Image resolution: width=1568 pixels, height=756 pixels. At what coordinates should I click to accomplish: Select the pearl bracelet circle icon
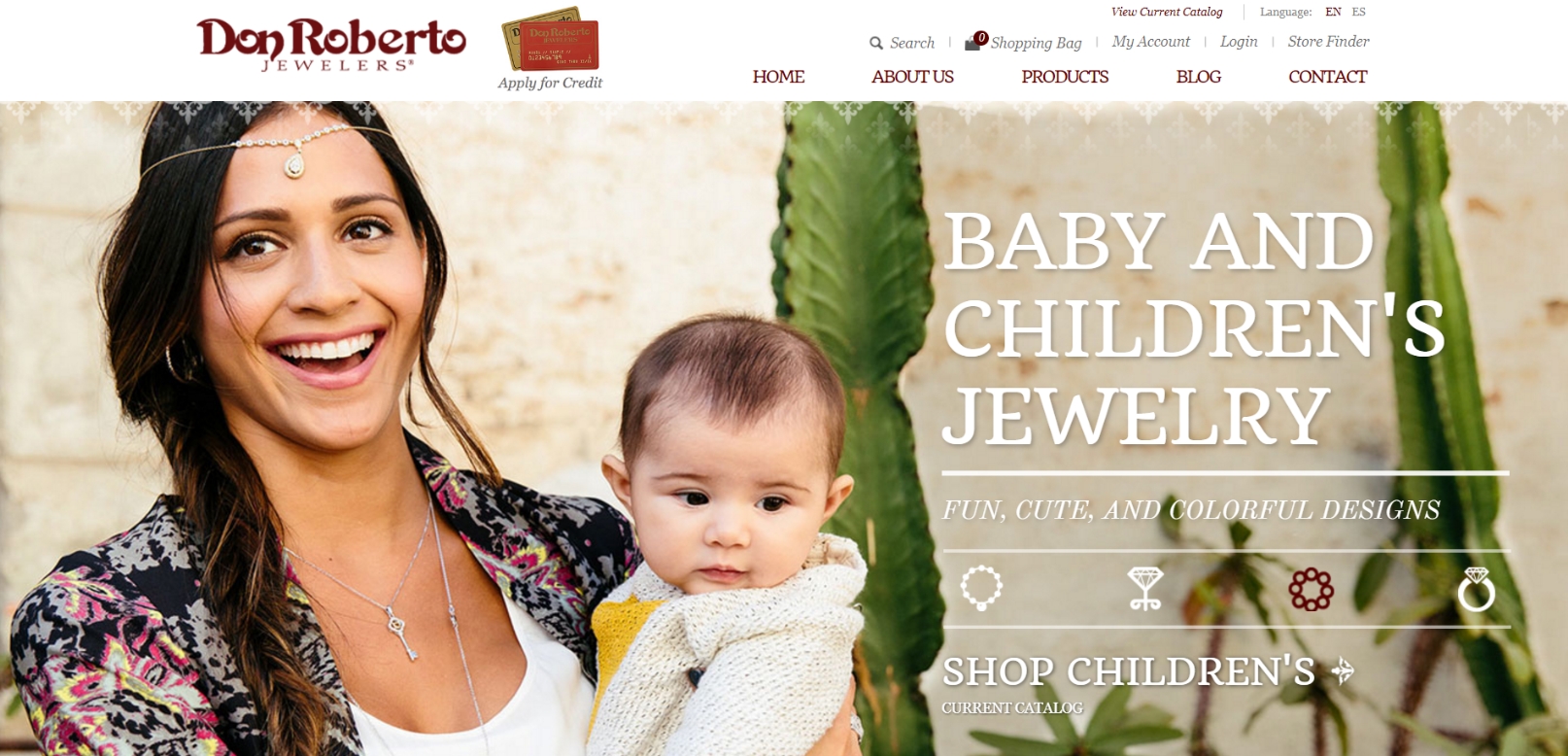point(981,587)
